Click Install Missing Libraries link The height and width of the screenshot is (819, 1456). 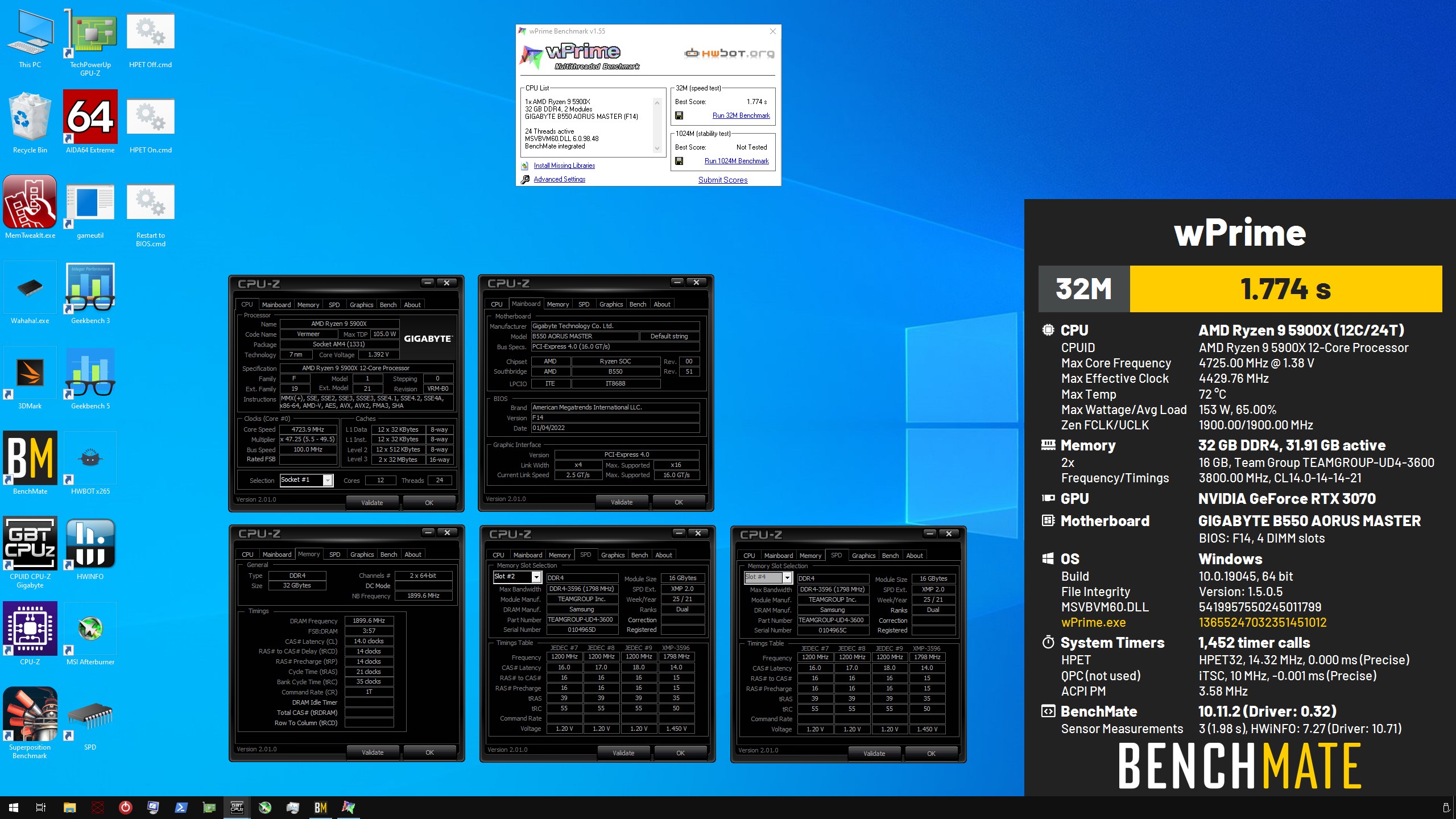(x=564, y=166)
